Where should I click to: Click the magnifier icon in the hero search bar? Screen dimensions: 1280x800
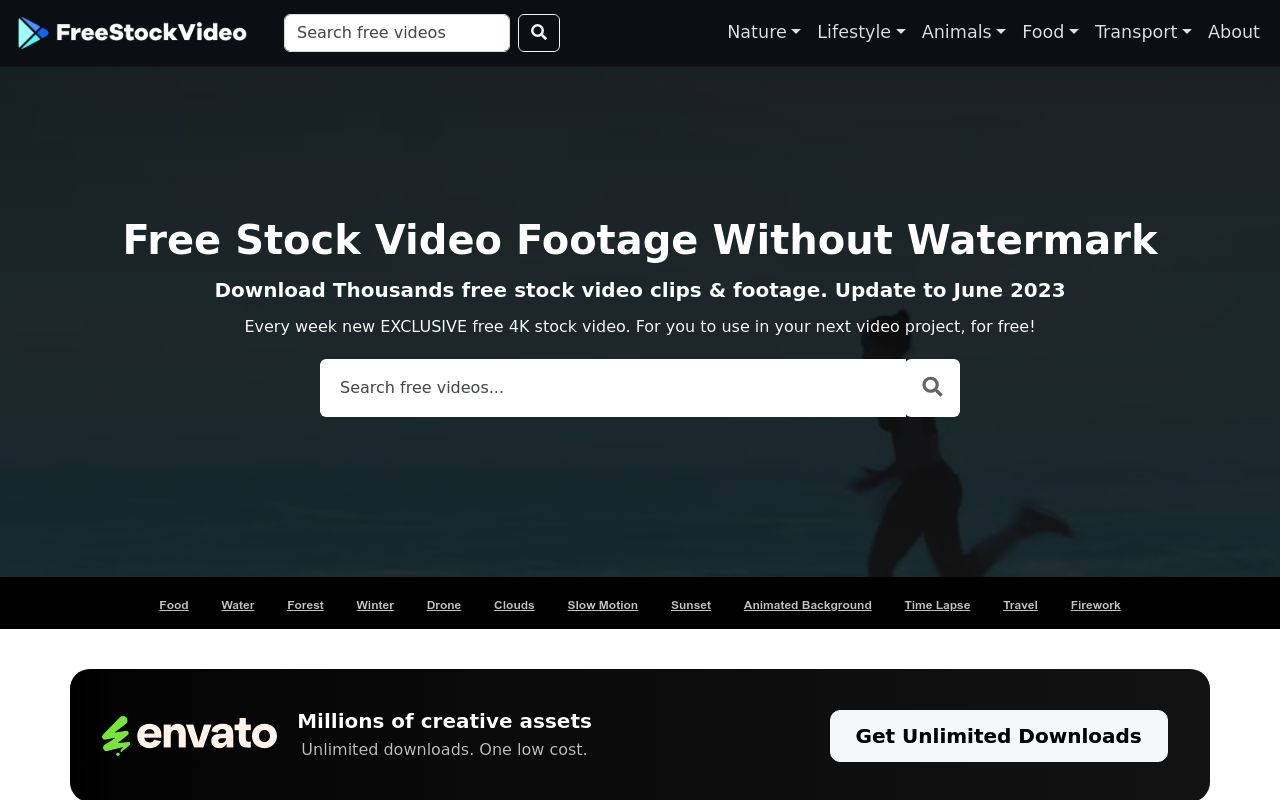(932, 387)
